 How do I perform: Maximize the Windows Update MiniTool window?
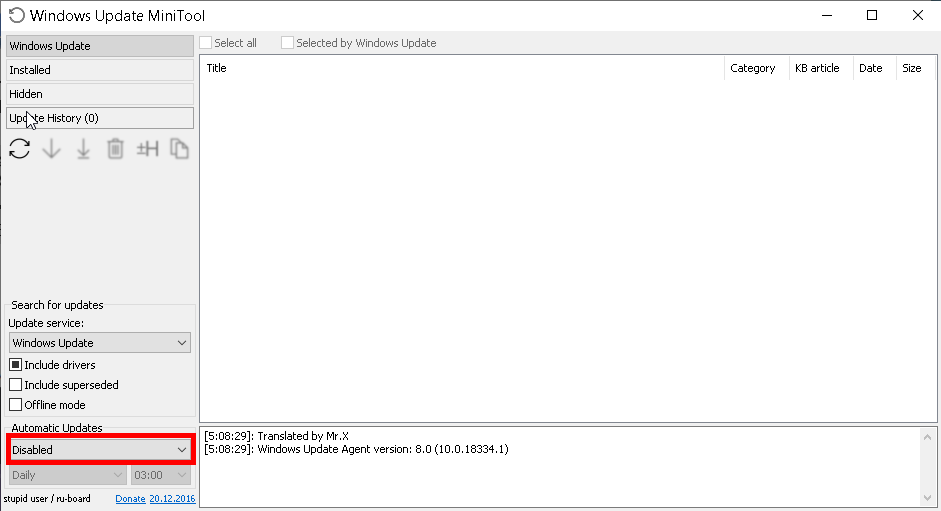click(x=872, y=15)
